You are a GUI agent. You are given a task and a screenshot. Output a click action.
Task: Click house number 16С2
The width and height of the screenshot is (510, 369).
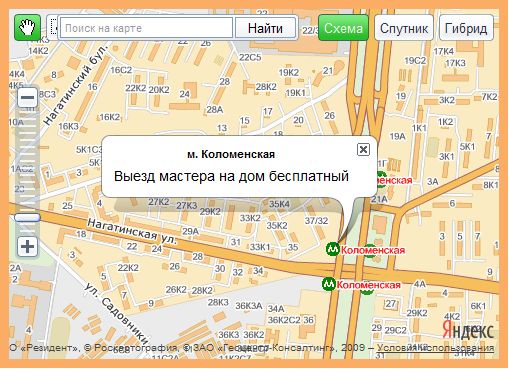point(121,70)
